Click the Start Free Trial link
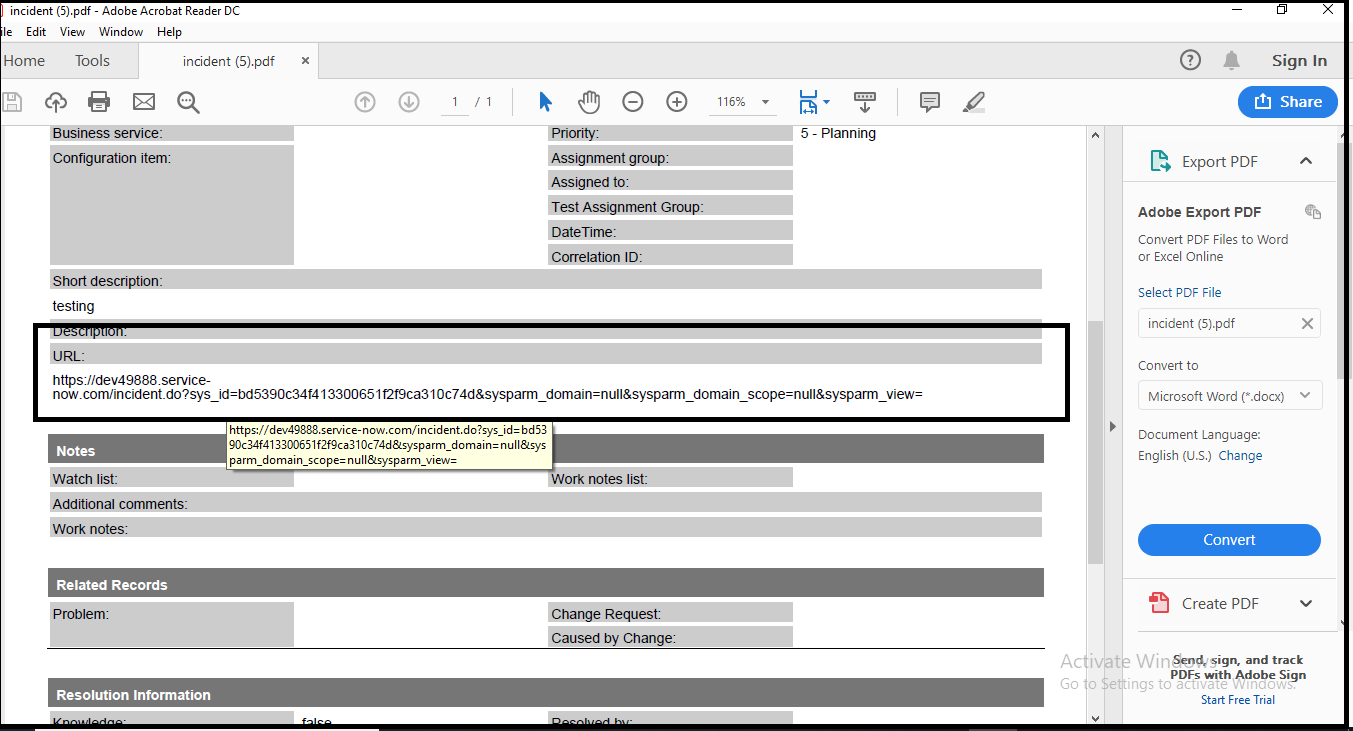This screenshot has height=731, width=1353. (1238, 700)
